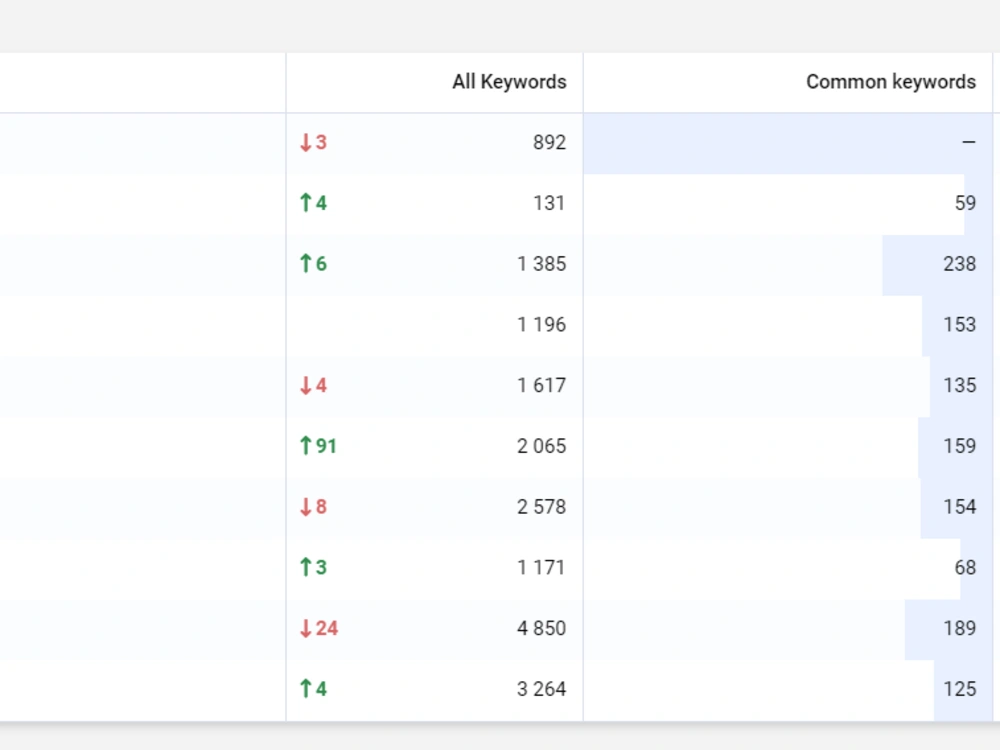Click the Common keywords value 238

tap(960, 263)
